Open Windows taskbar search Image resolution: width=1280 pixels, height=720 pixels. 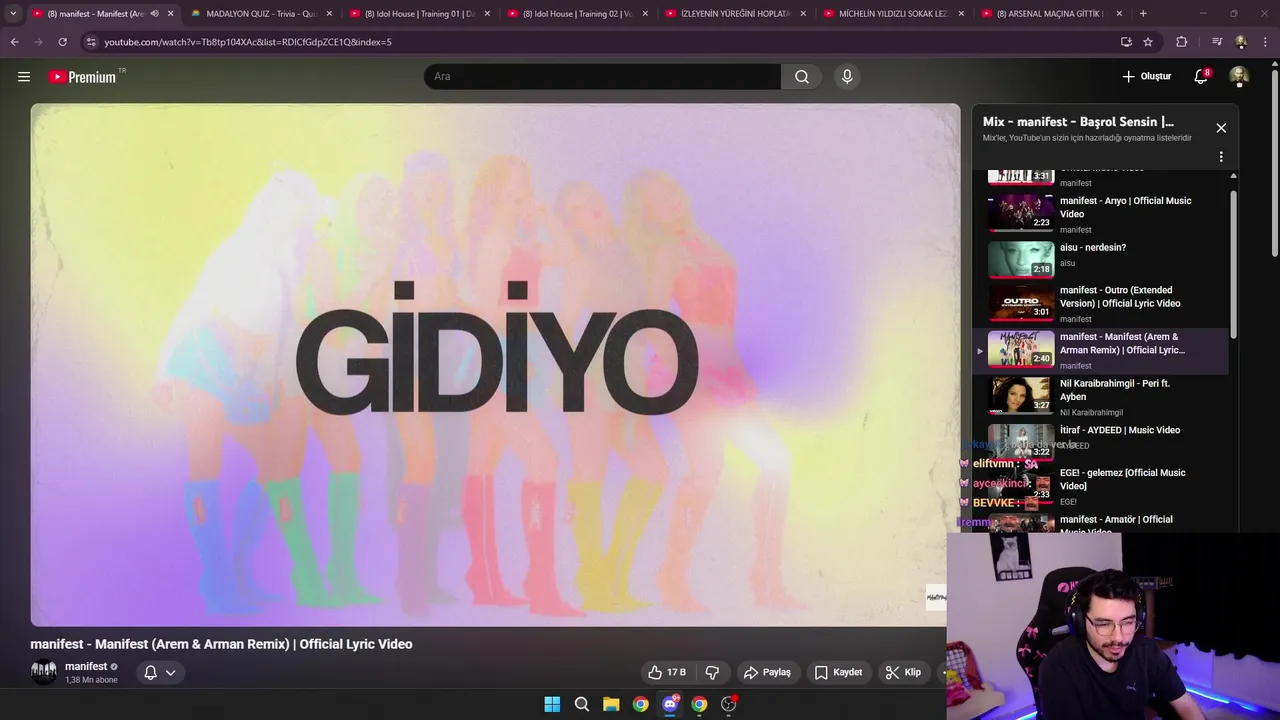582,704
